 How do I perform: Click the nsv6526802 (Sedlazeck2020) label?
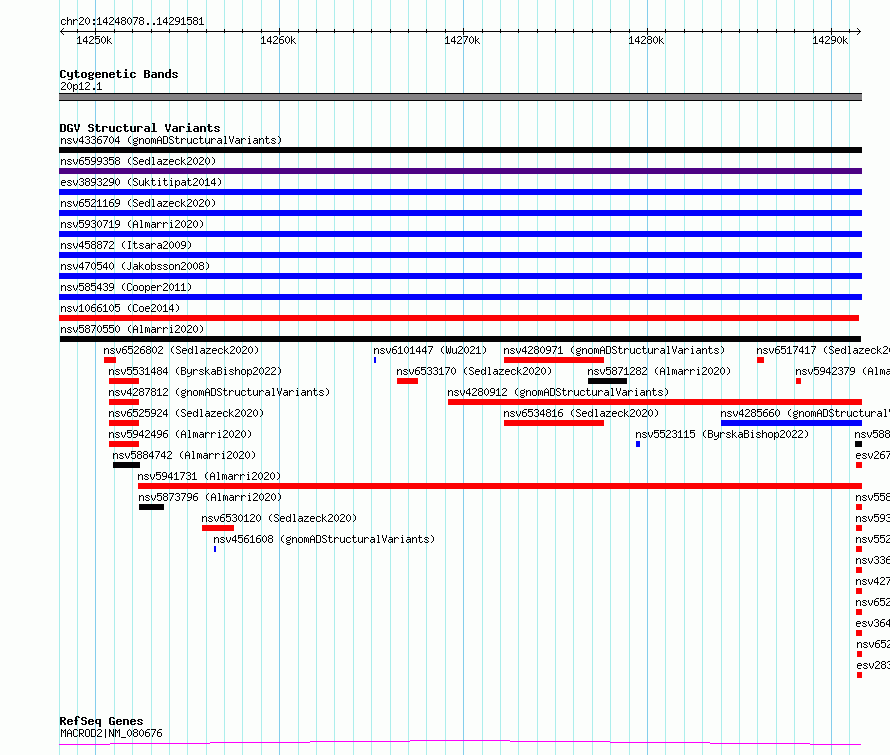(181, 350)
